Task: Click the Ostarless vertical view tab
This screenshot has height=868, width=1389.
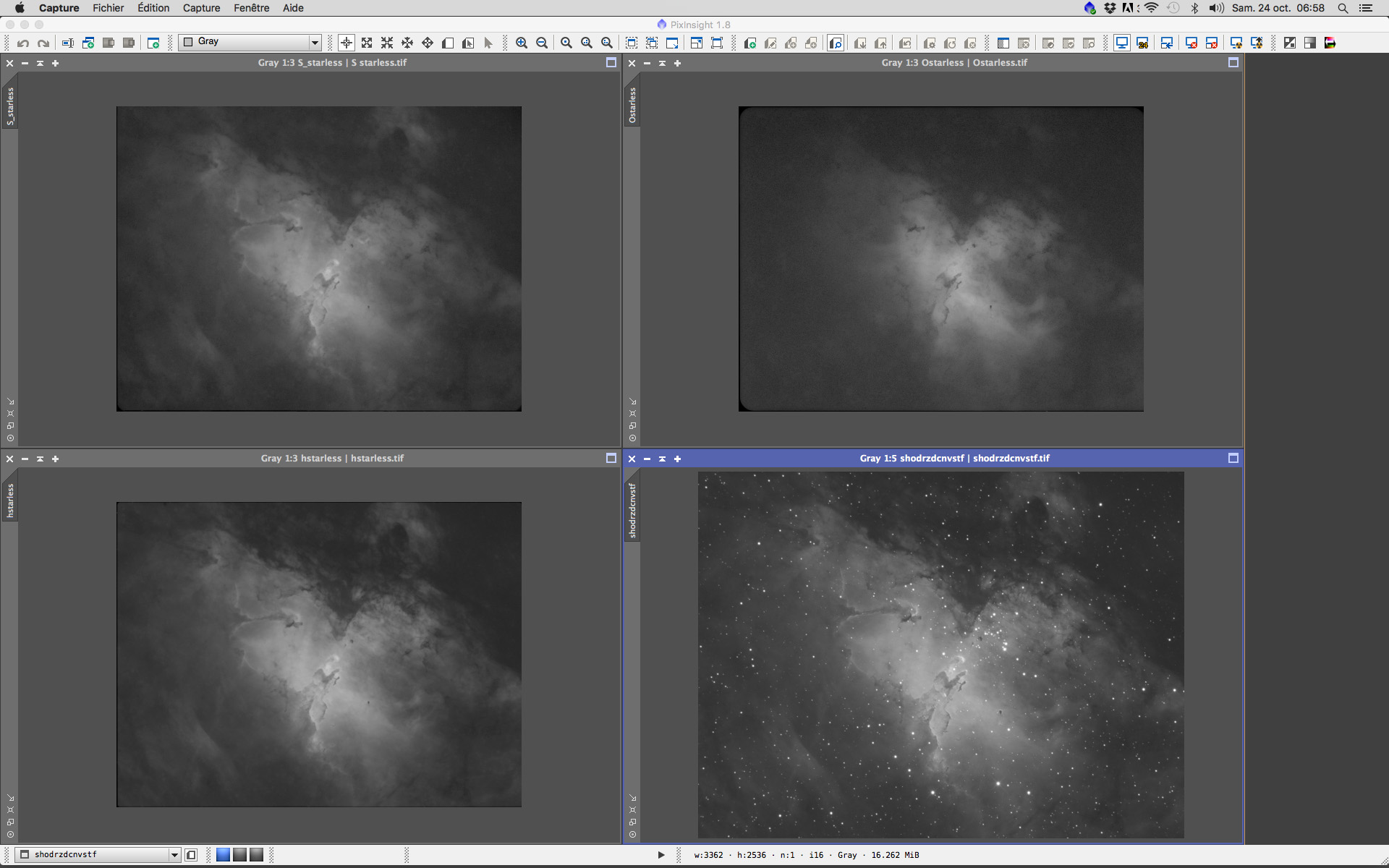Action: 632,106
